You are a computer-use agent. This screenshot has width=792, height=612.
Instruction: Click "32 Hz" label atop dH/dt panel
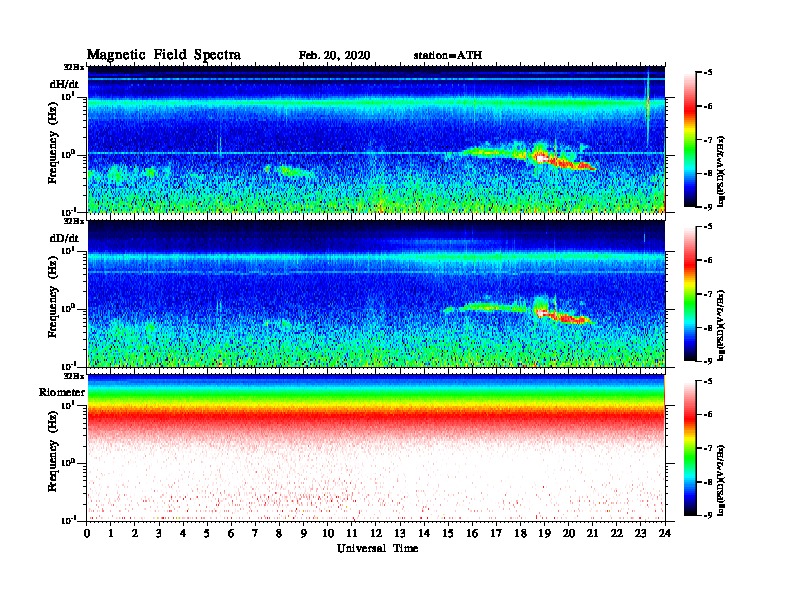click(73, 67)
